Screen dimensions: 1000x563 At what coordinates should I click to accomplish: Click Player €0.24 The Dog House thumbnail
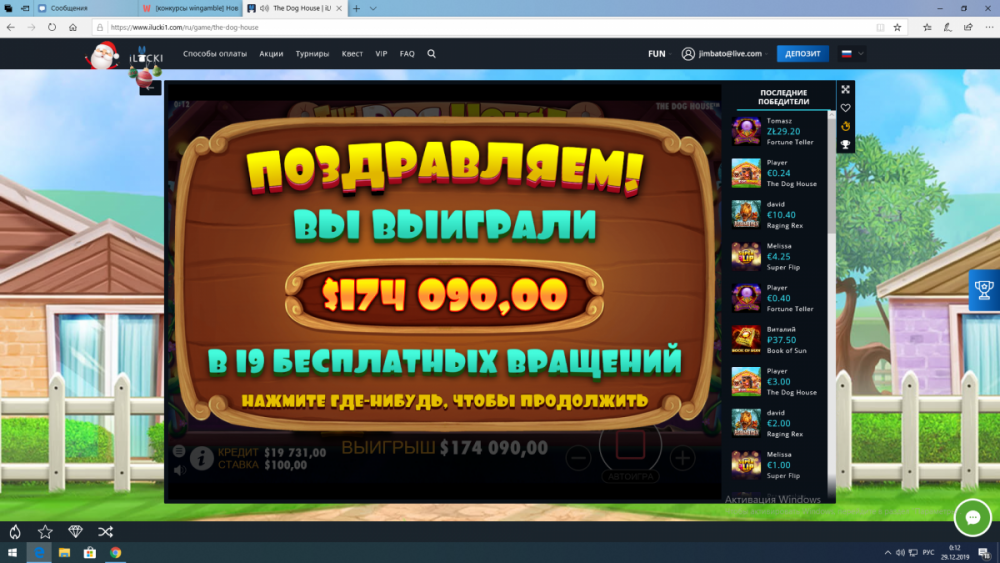tap(746, 173)
